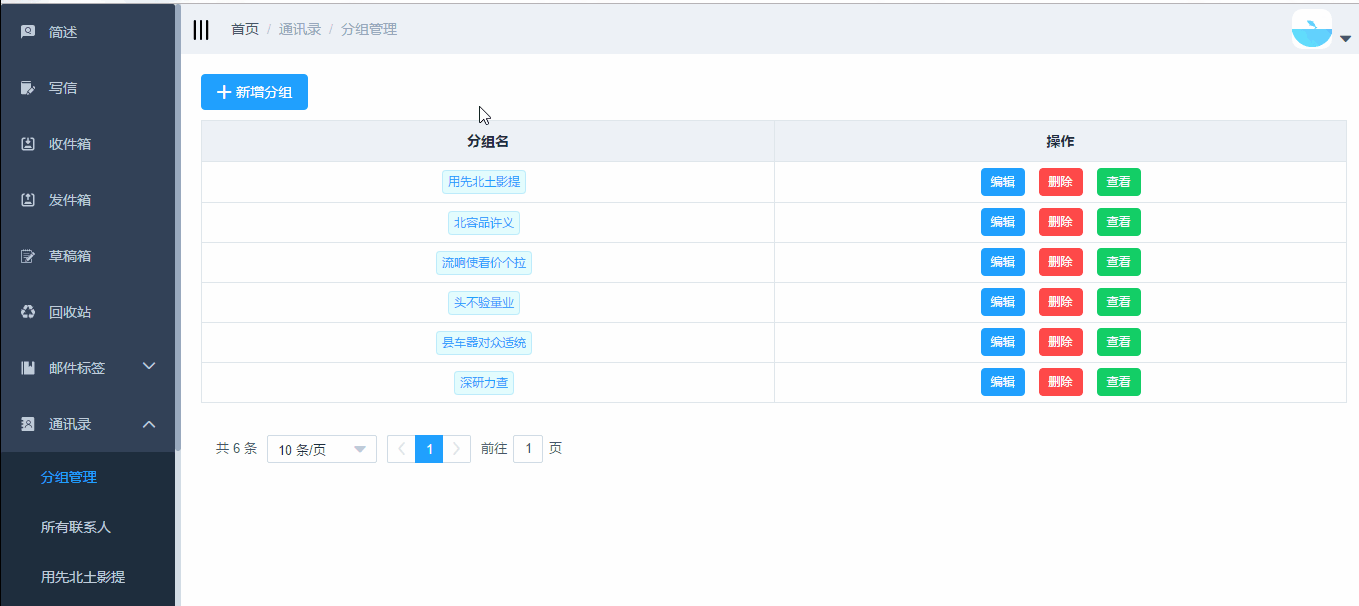Click the 头不验量业 group name tag
This screenshot has height=606, width=1359.
click(484, 302)
